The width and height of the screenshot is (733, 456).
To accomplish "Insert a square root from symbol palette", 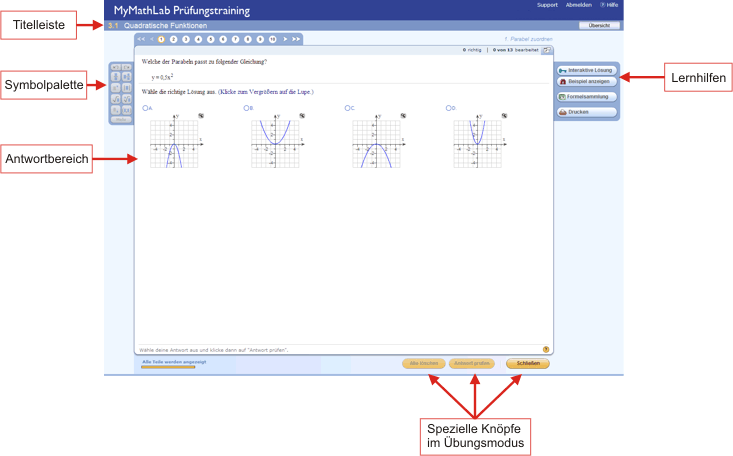I will coord(115,99).
